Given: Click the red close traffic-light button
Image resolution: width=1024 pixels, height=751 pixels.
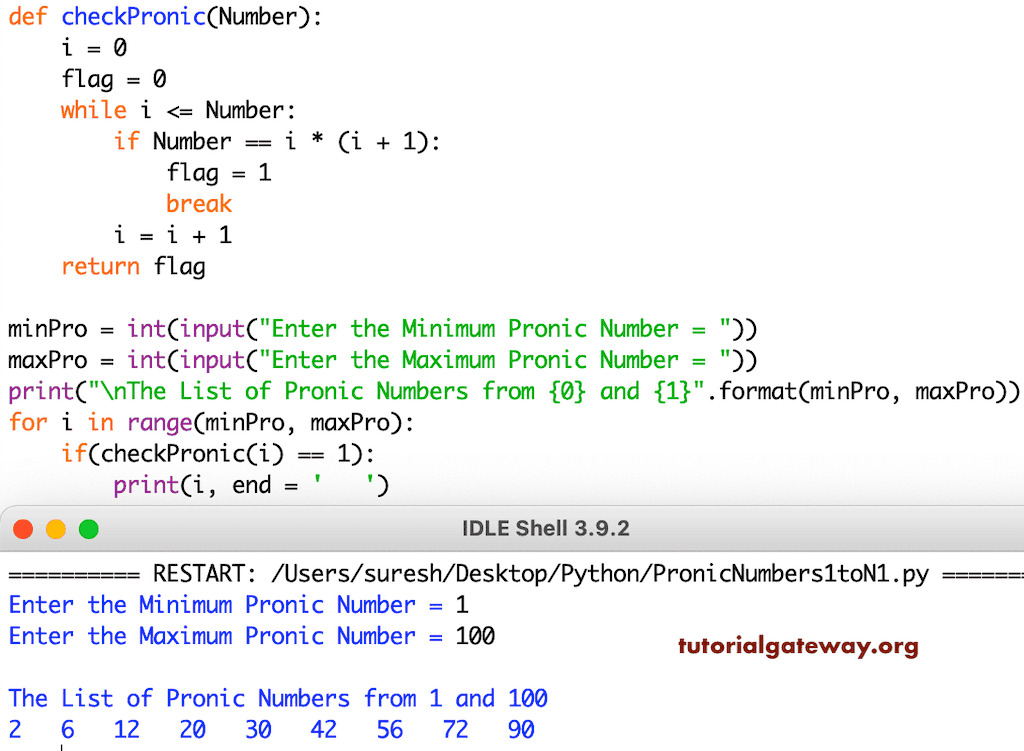Looking at the screenshot, I should pos(23,529).
